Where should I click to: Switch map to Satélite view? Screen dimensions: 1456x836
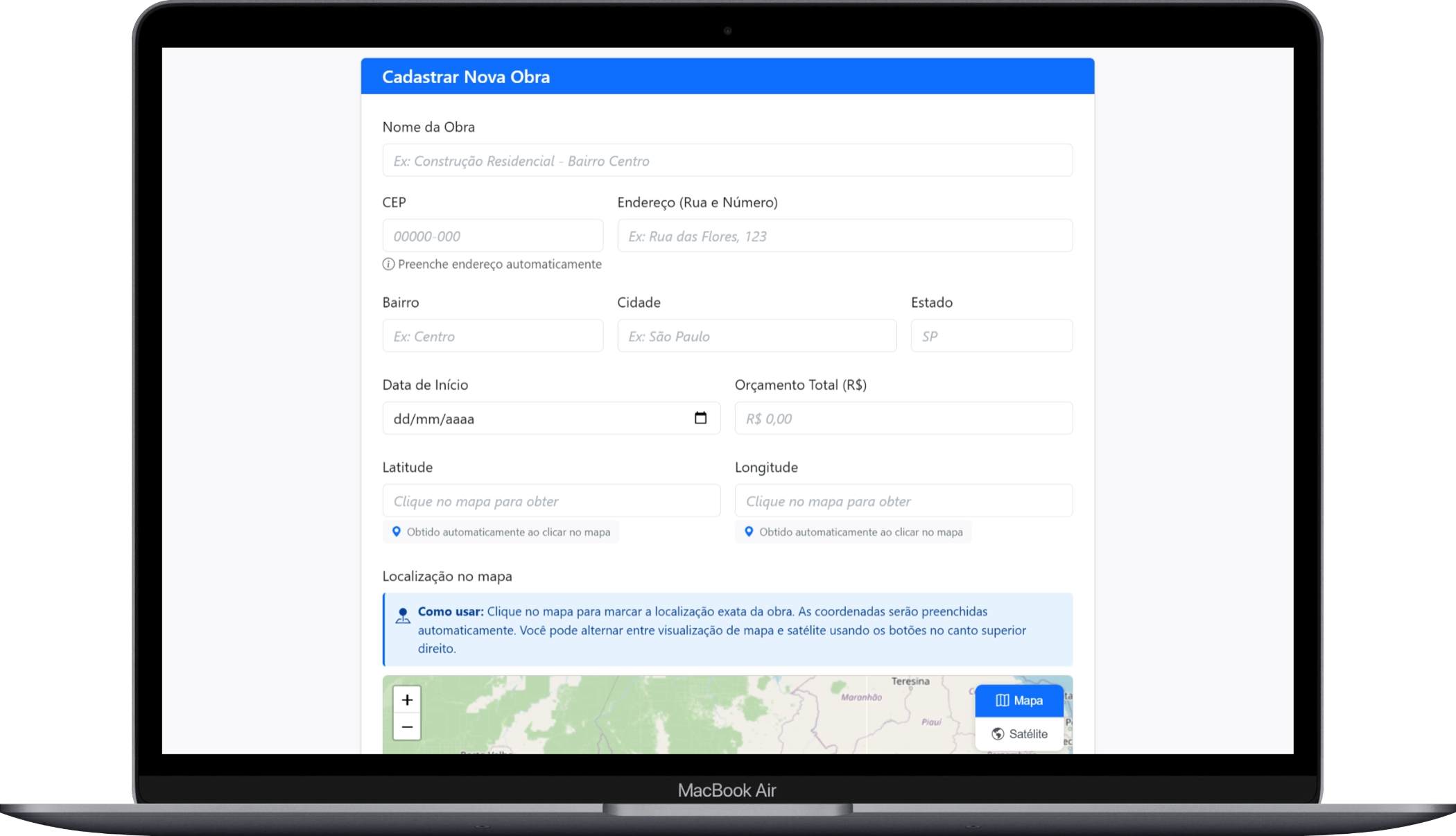pyautogui.click(x=1019, y=733)
